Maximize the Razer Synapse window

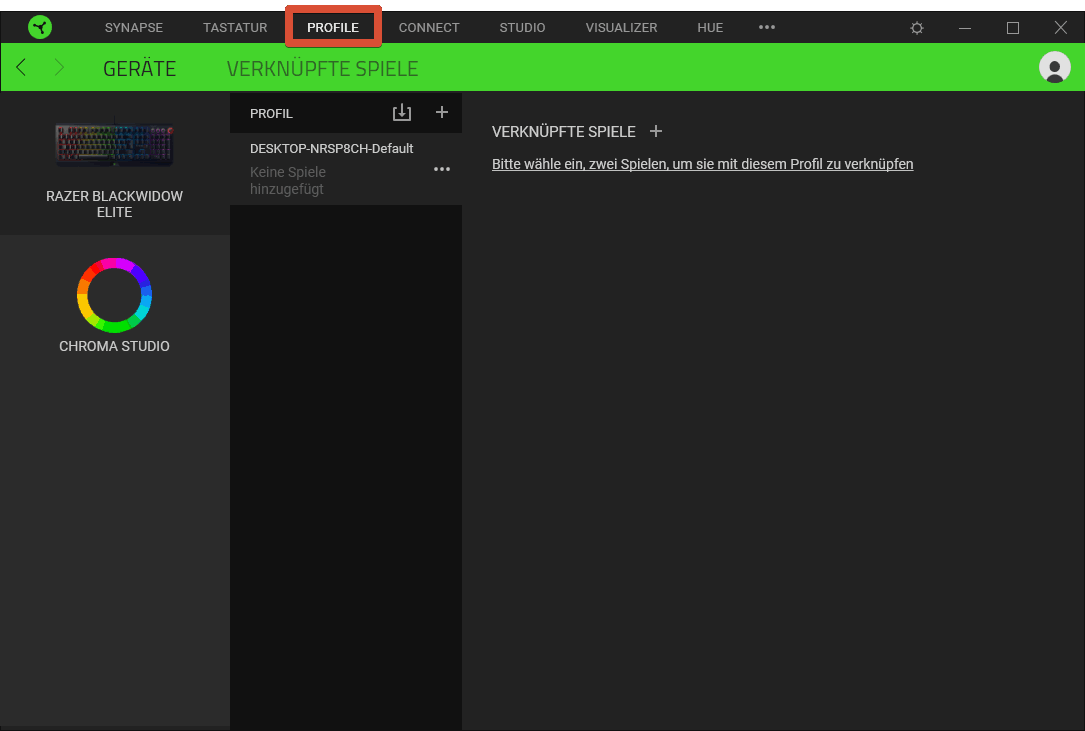point(1013,28)
